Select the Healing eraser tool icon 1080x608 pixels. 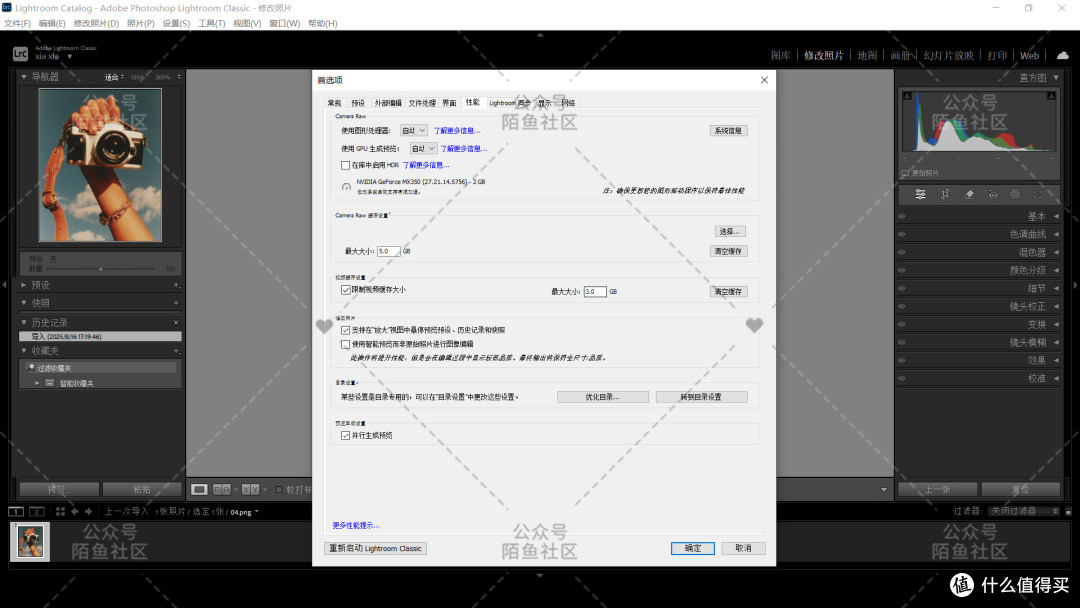[x=969, y=195]
